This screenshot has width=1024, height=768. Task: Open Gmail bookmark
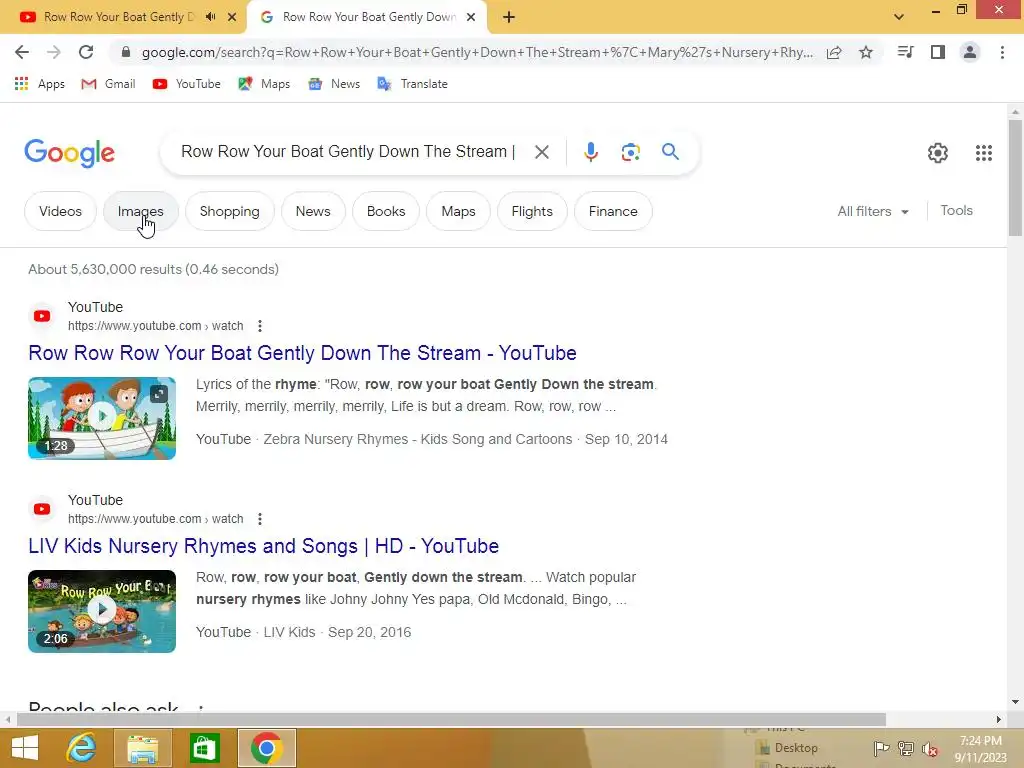click(x=108, y=84)
